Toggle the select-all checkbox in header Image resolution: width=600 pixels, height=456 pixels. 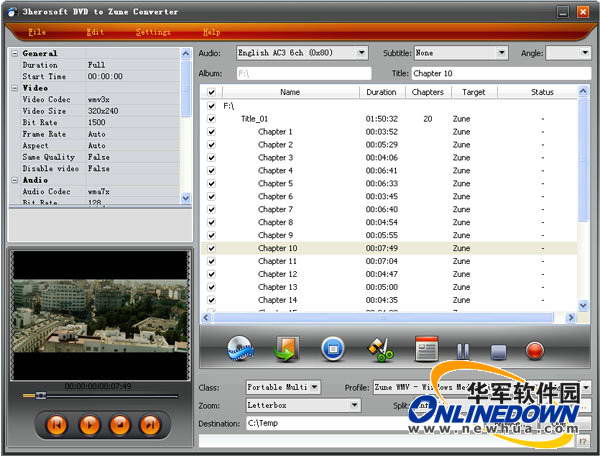211,92
